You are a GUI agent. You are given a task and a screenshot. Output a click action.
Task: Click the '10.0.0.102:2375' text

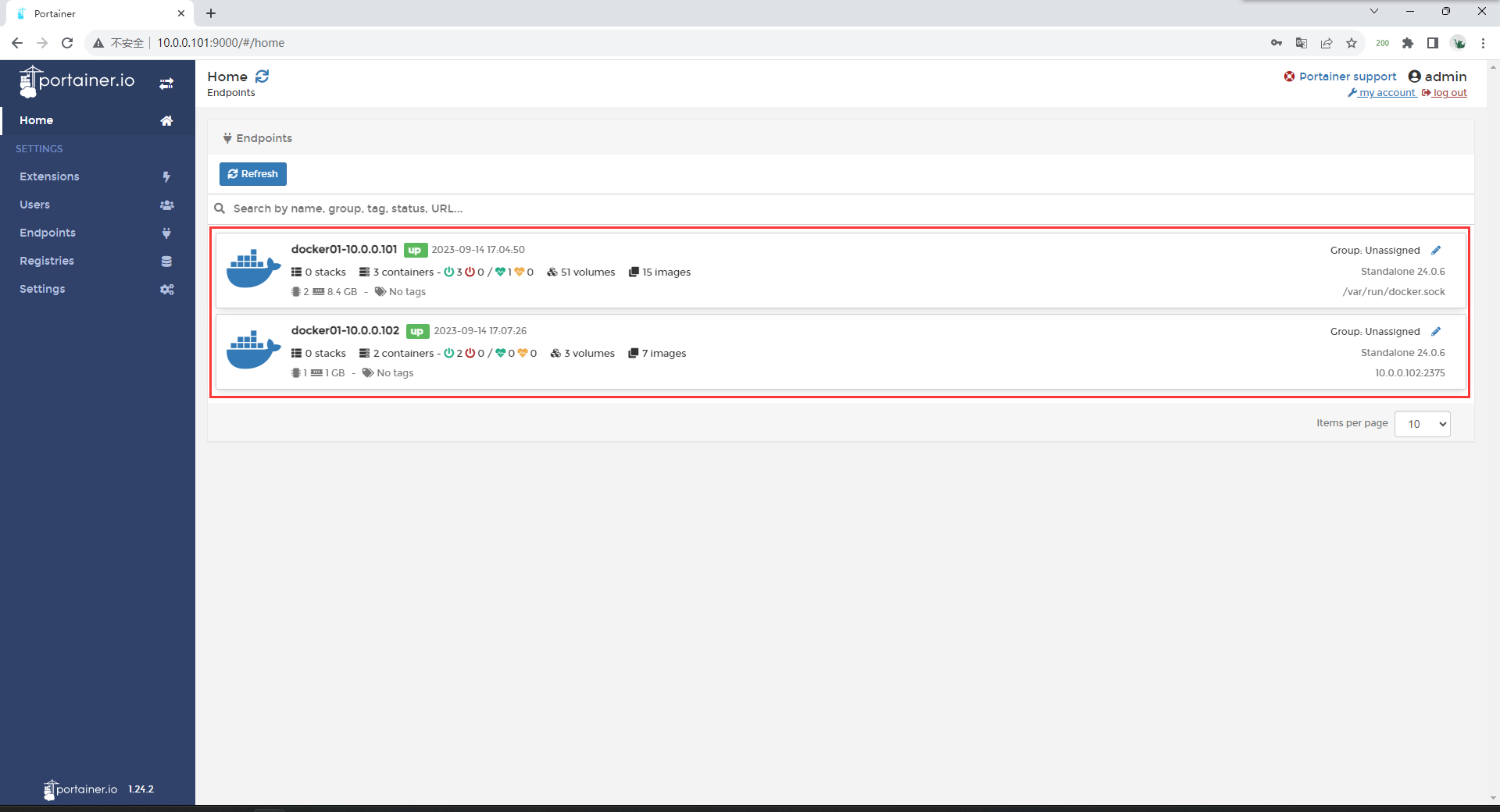point(1410,373)
